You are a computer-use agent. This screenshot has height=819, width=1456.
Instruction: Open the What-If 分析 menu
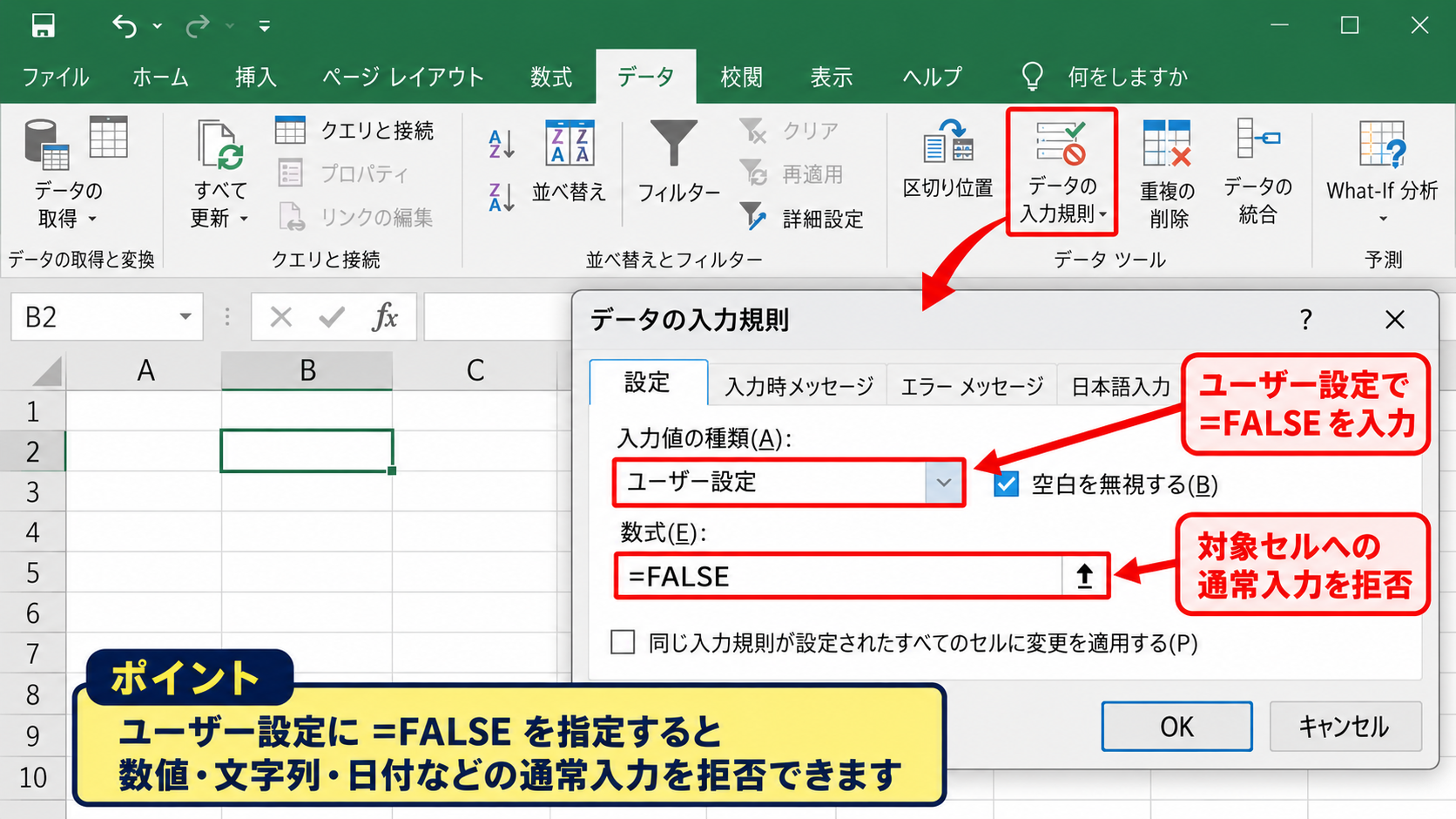(x=1382, y=173)
